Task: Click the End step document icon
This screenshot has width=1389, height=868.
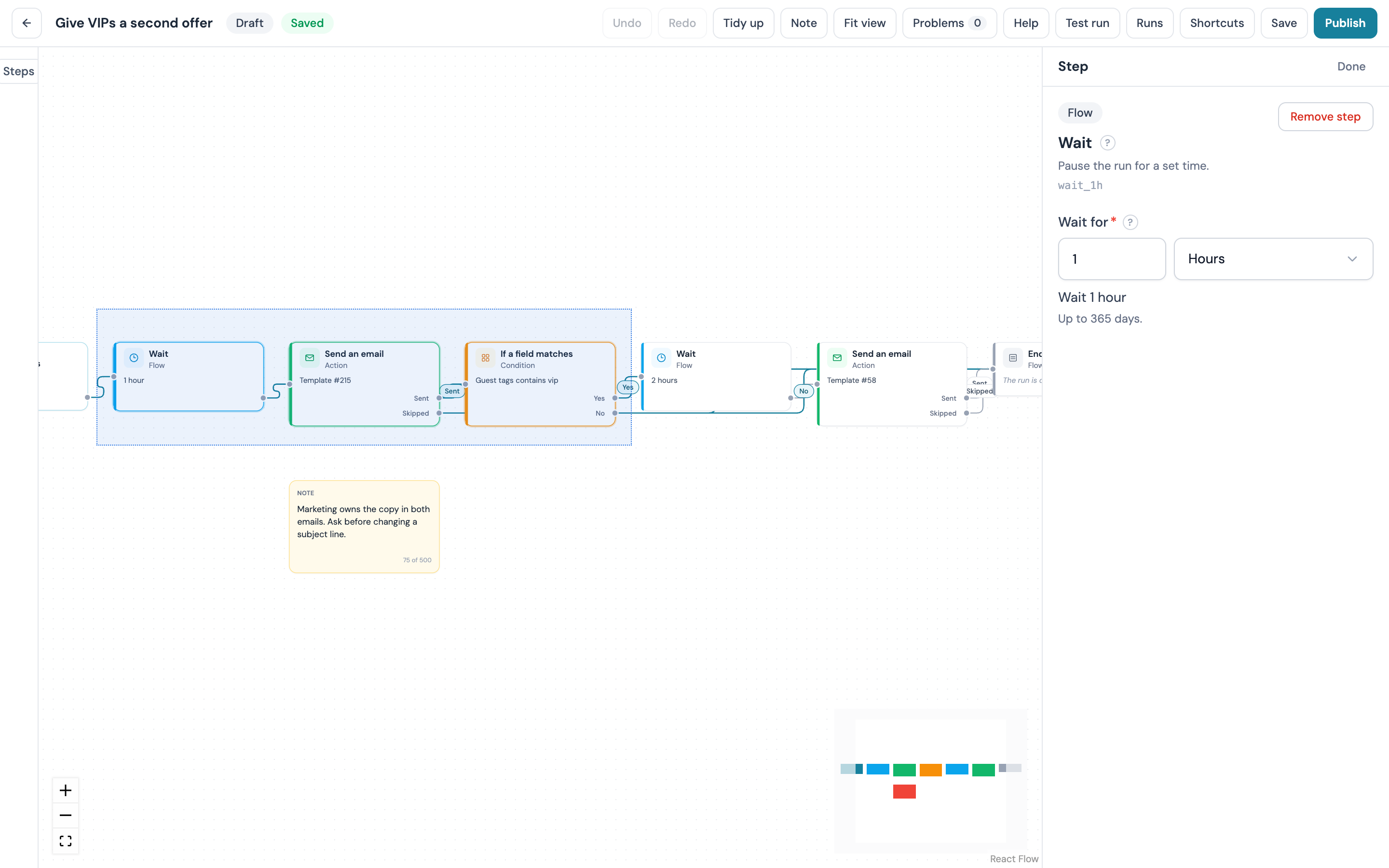Action: coord(1013,358)
